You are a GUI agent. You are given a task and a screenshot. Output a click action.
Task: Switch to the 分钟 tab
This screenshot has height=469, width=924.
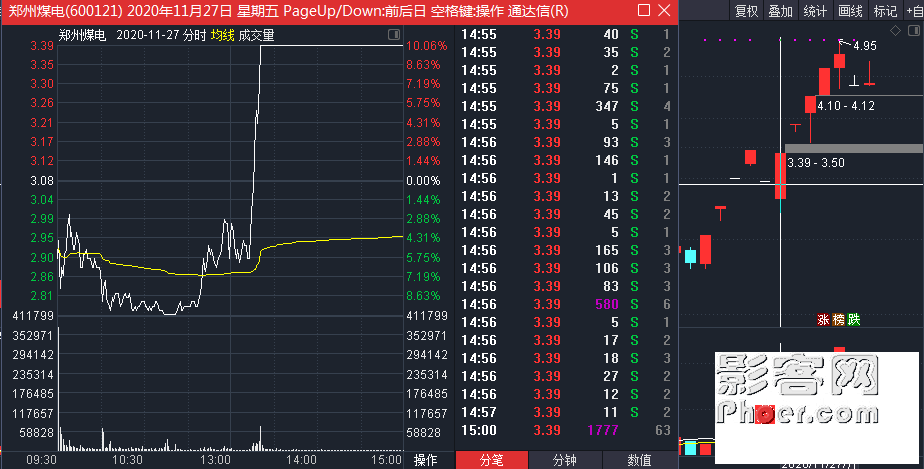tap(565, 460)
